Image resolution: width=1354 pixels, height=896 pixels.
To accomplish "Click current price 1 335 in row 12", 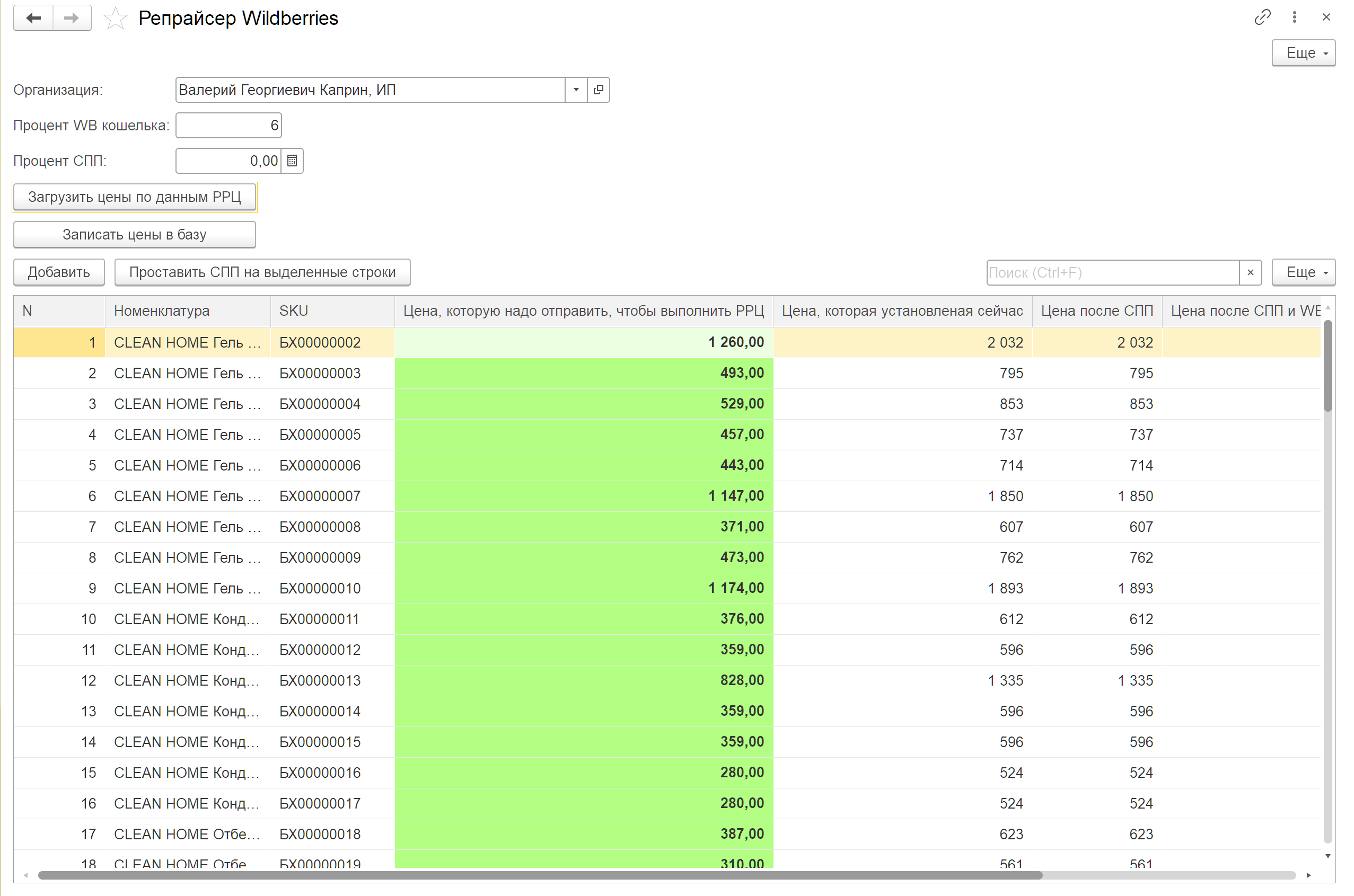I will (x=903, y=680).
